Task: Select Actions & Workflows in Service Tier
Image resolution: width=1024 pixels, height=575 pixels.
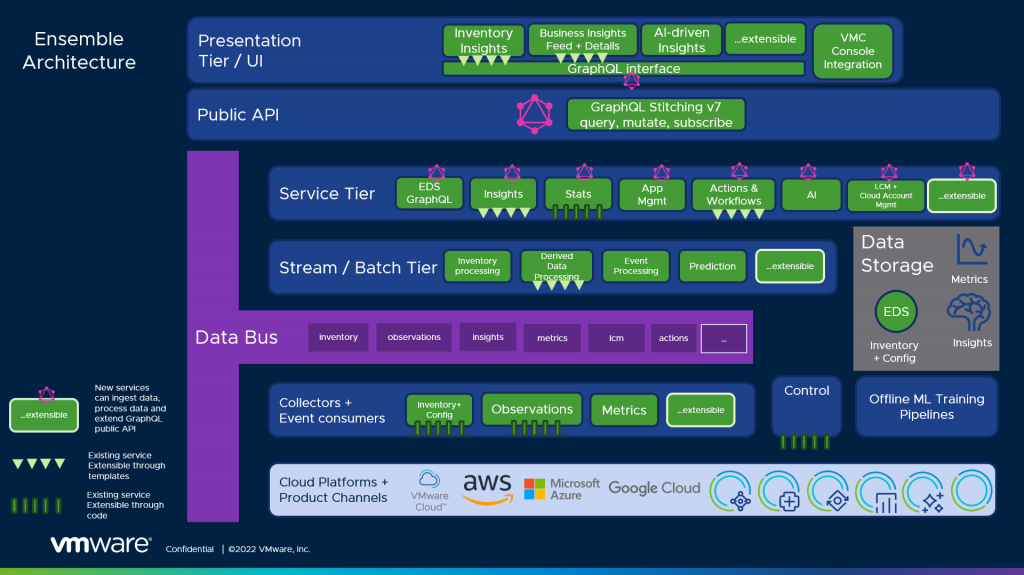Action: 733,194
